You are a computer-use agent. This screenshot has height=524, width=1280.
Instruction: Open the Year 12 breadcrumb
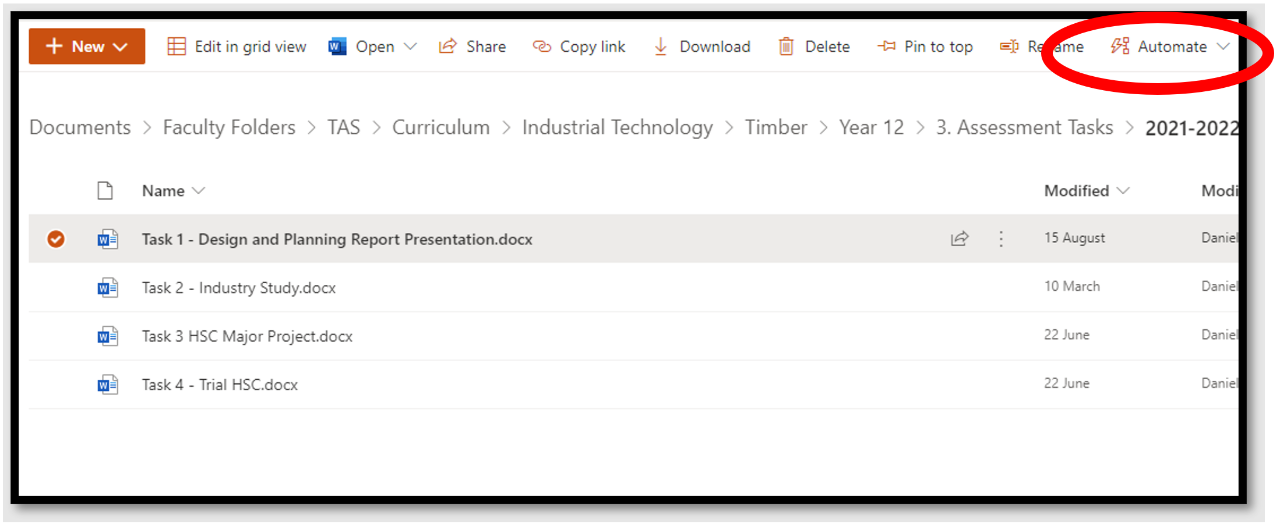click(871, 127)
